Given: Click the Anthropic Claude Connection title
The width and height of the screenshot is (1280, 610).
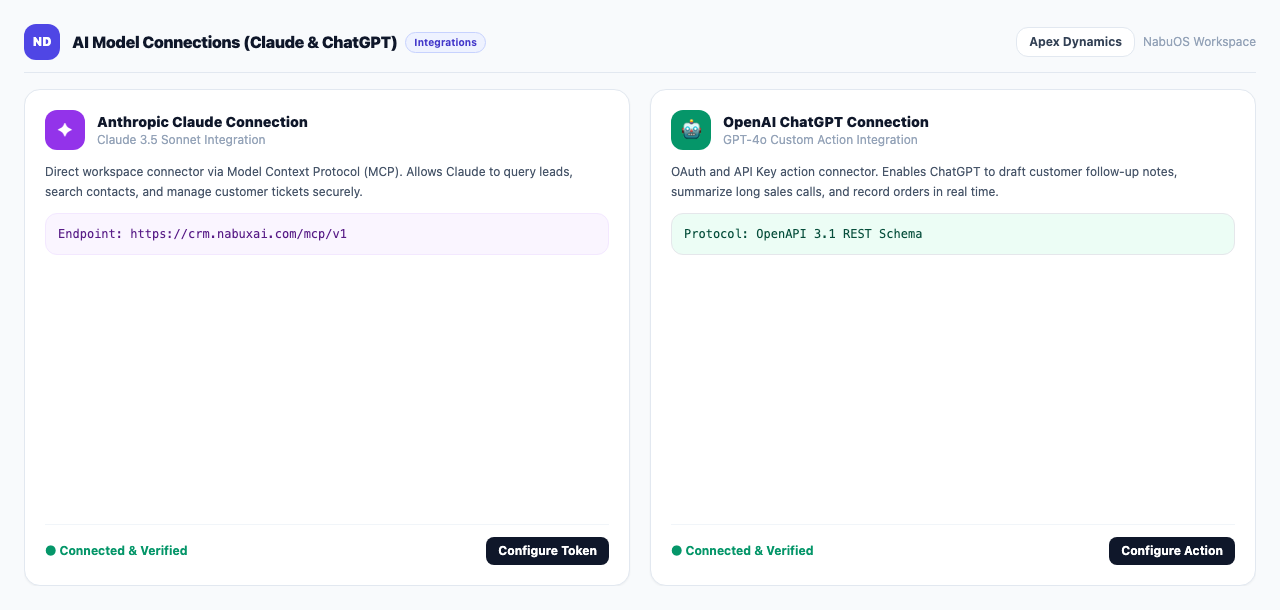Looking at the screenshot, I should pos(202,122).
